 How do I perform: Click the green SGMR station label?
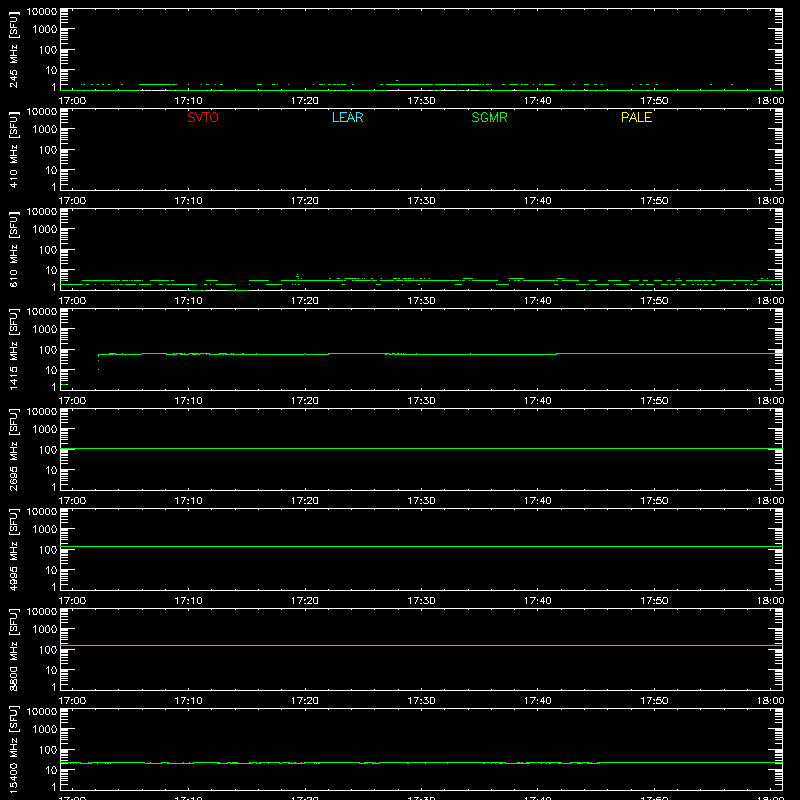click(489, 117)
